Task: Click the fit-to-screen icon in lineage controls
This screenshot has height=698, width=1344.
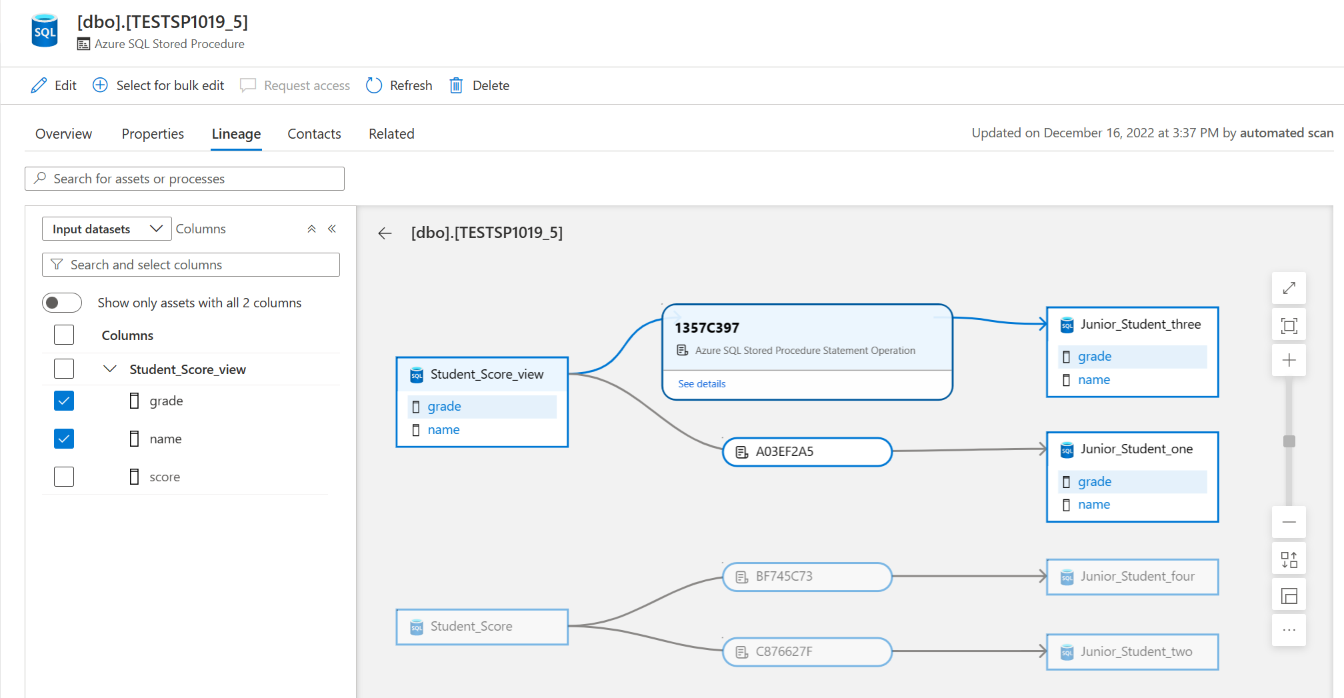Action: click(x=1289, y=325)
